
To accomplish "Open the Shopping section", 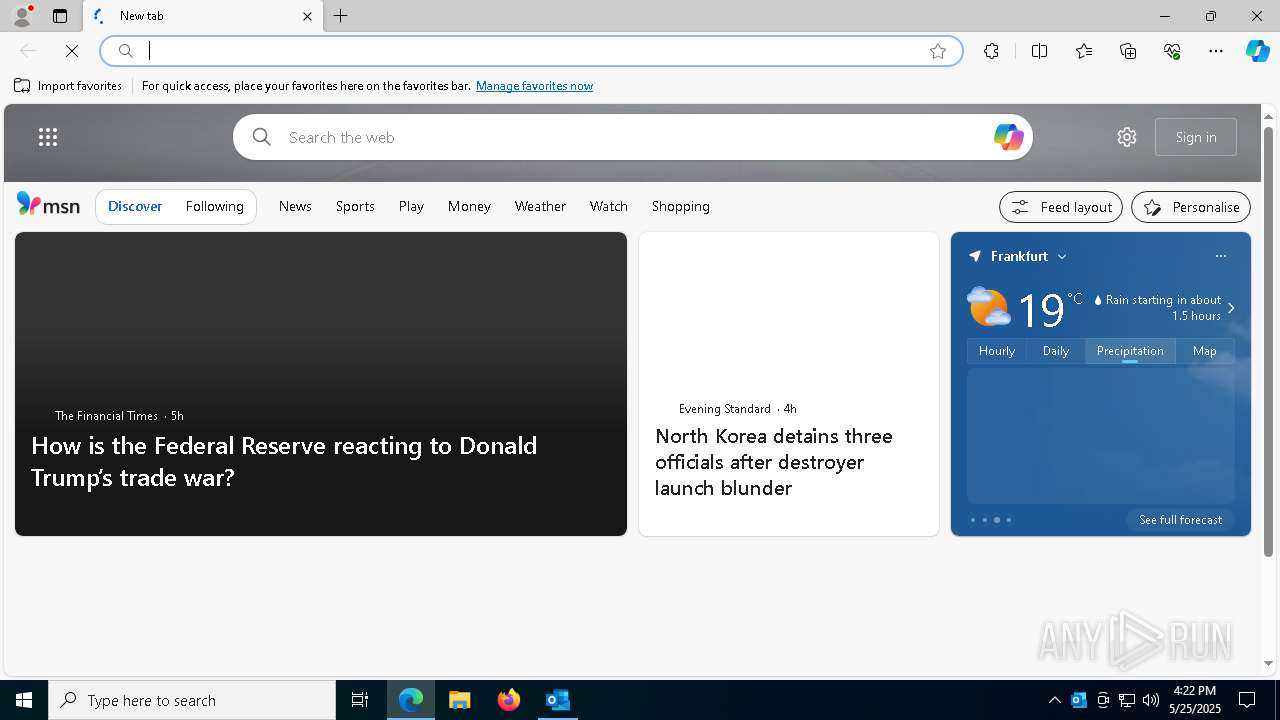I will (x=680, y=206).
